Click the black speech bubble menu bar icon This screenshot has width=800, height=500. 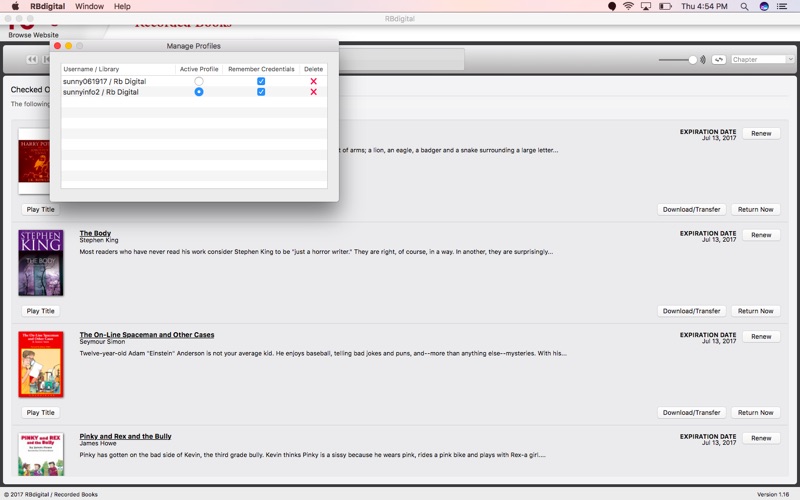pyautogui.click(x=612, y=6)
